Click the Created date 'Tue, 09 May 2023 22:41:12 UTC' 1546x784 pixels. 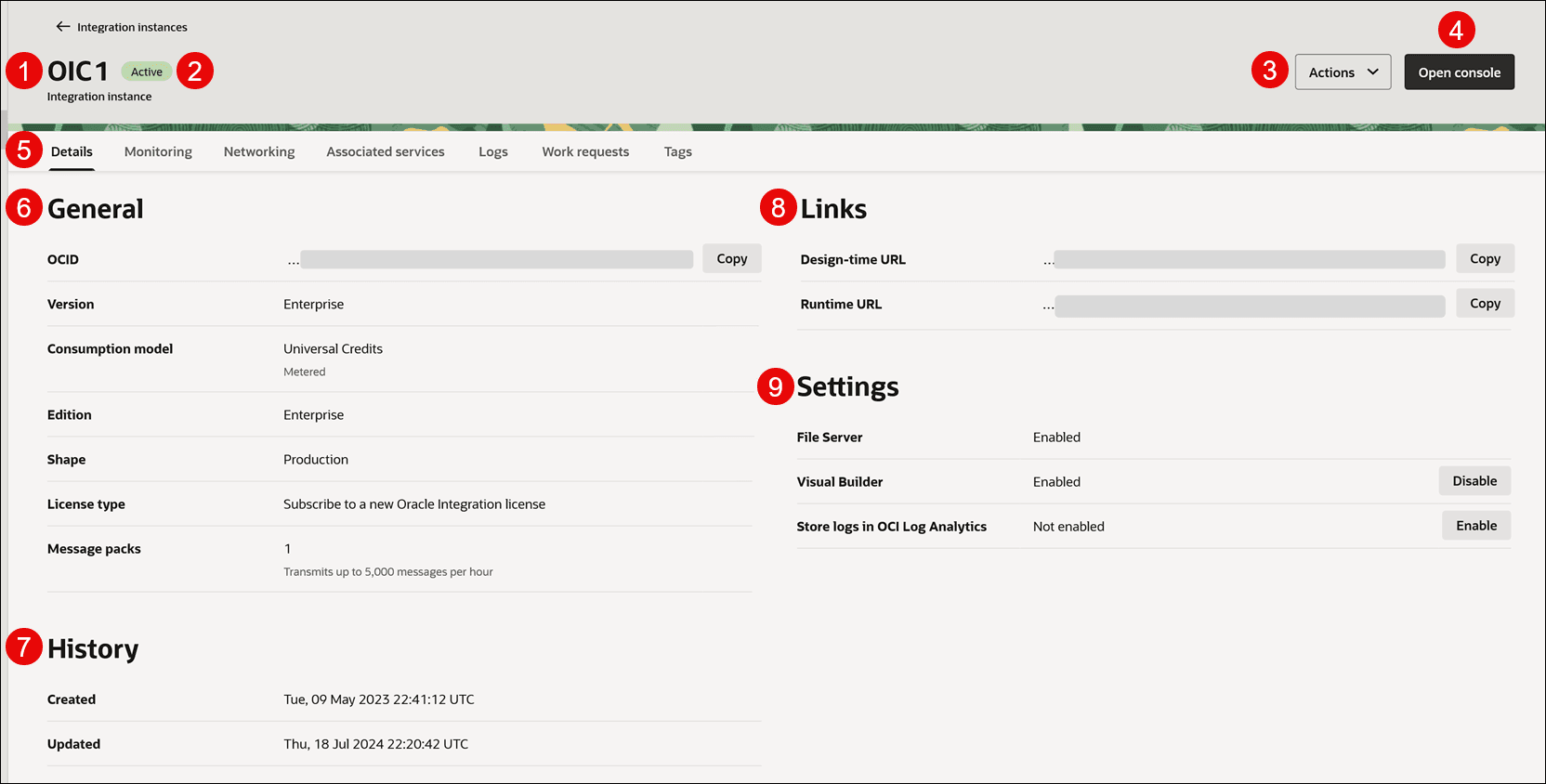[379, 699]
